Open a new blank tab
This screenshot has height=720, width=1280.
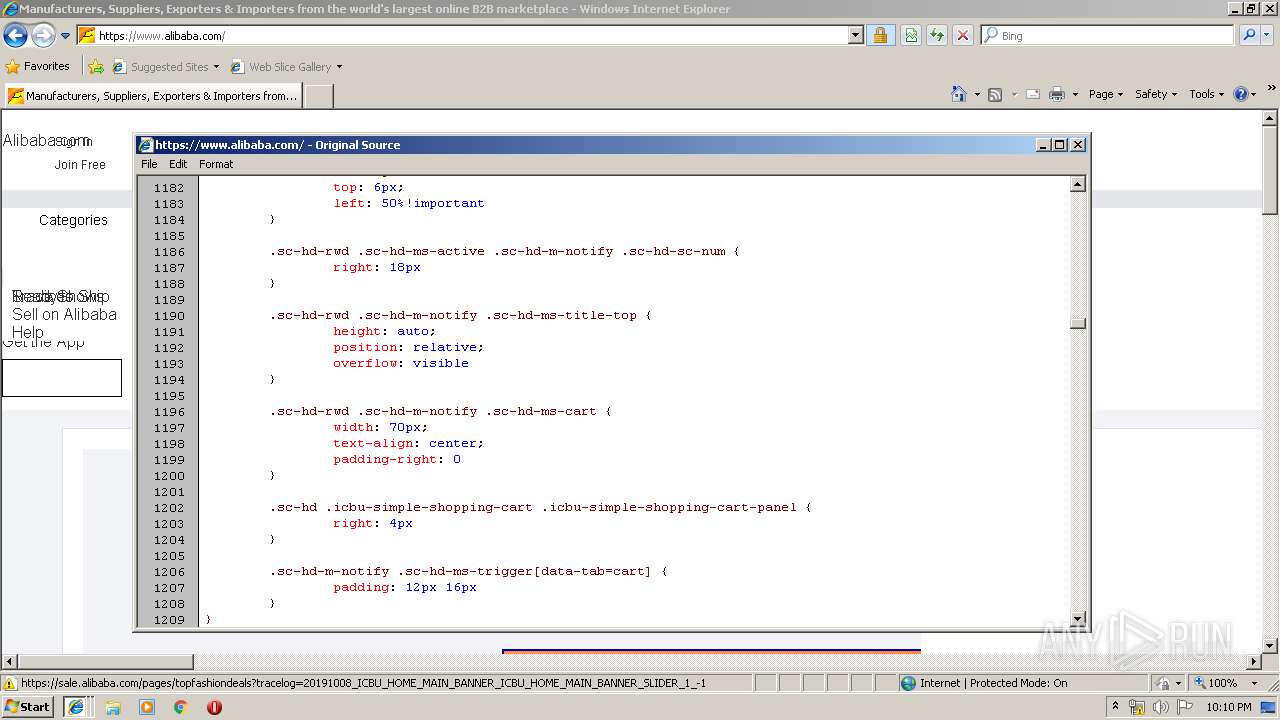[x=318, y=96]
